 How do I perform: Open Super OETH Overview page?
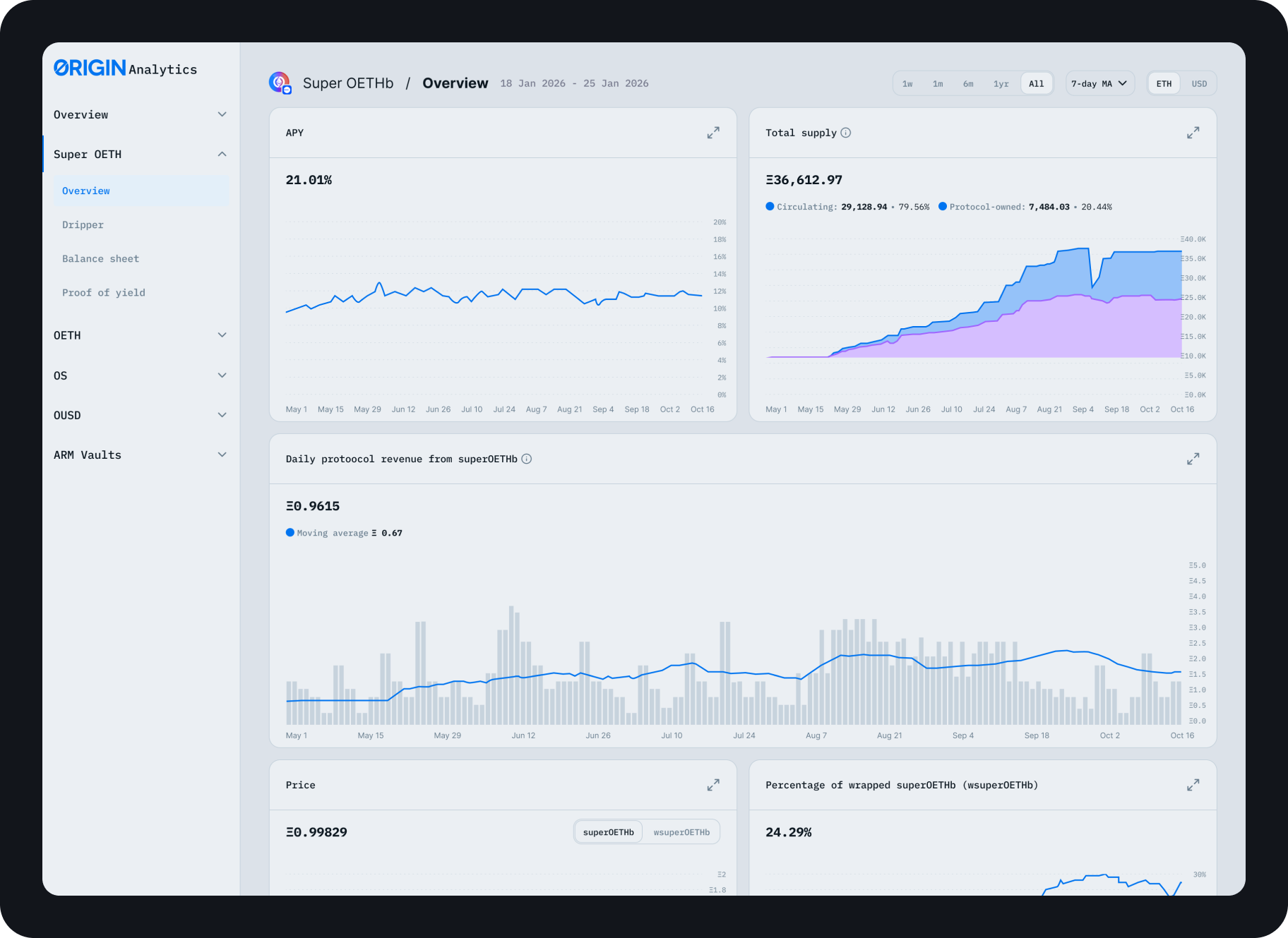[x=141, y=191]
